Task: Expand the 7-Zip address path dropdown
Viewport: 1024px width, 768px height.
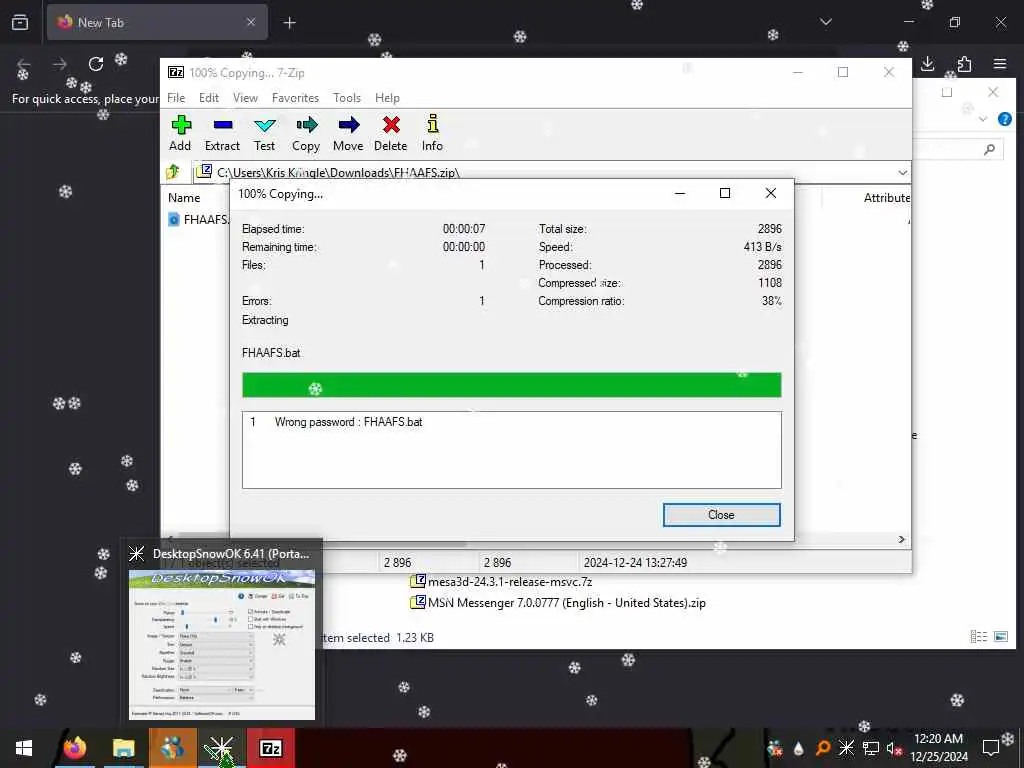Action: pyautogui.click(x=903, y=172)
